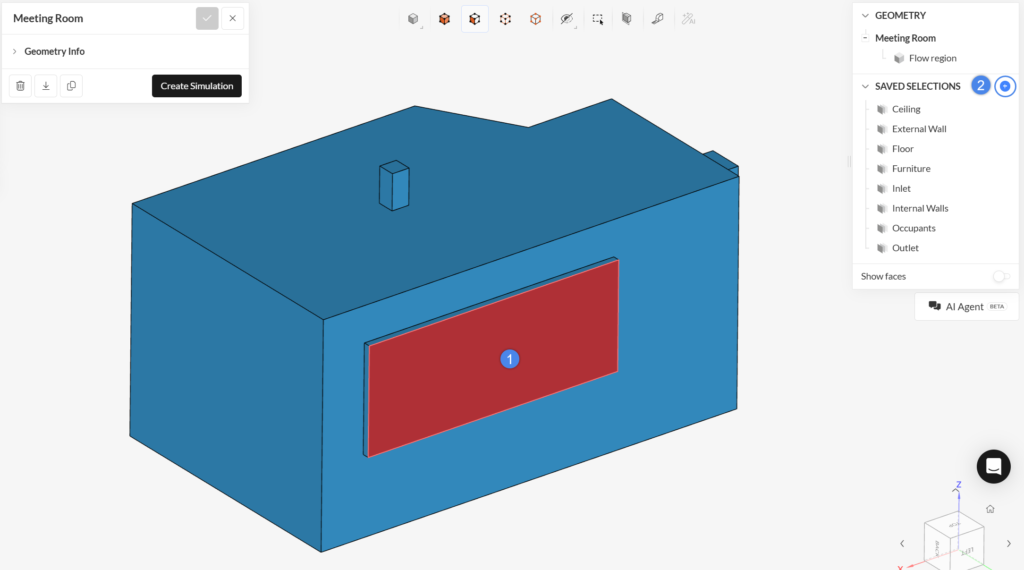This screenshot has height=570, width=1024.
Task: Delete geometry with the trash icon
Action: click(x=20, y=86)
